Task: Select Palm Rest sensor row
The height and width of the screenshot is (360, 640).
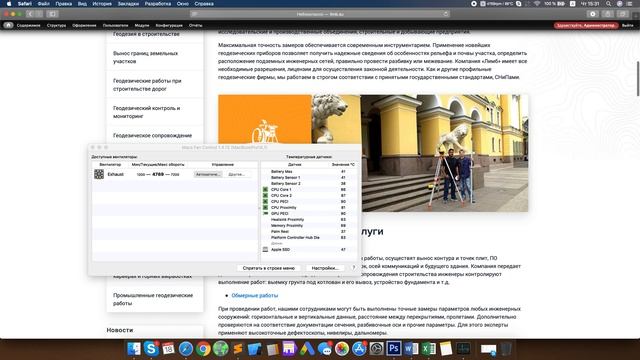Action: click(x=309, y=231)
